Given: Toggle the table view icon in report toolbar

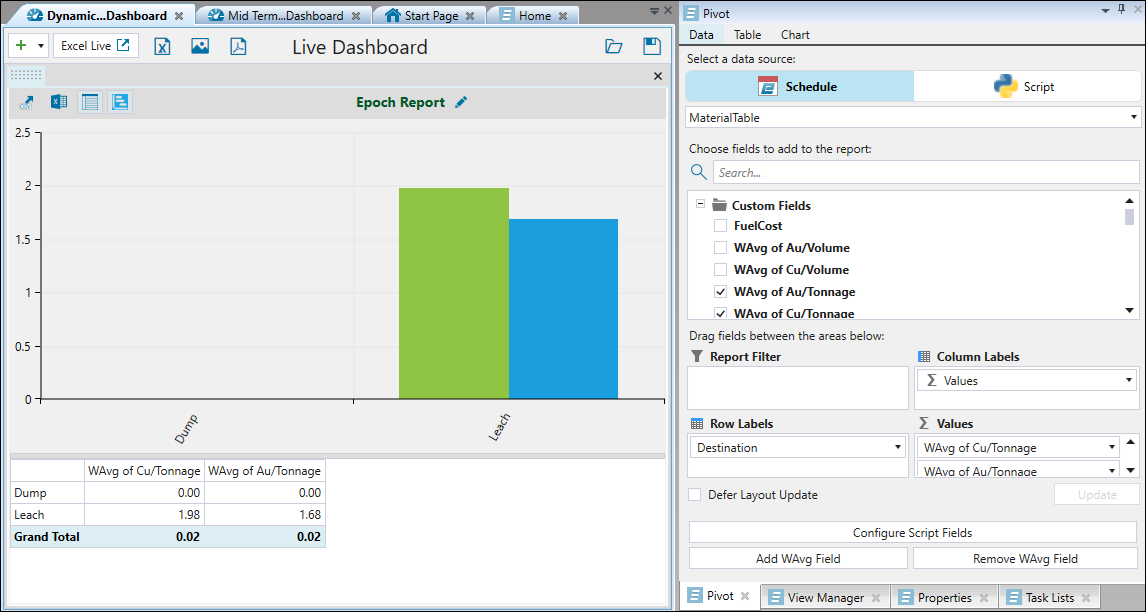Looking at the screenshot, I should [90, 102].
